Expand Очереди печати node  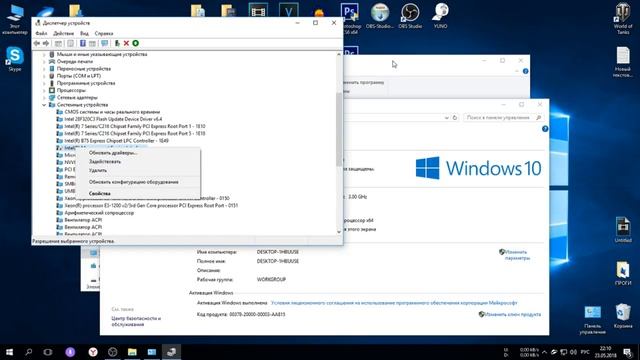coord(44,62)
